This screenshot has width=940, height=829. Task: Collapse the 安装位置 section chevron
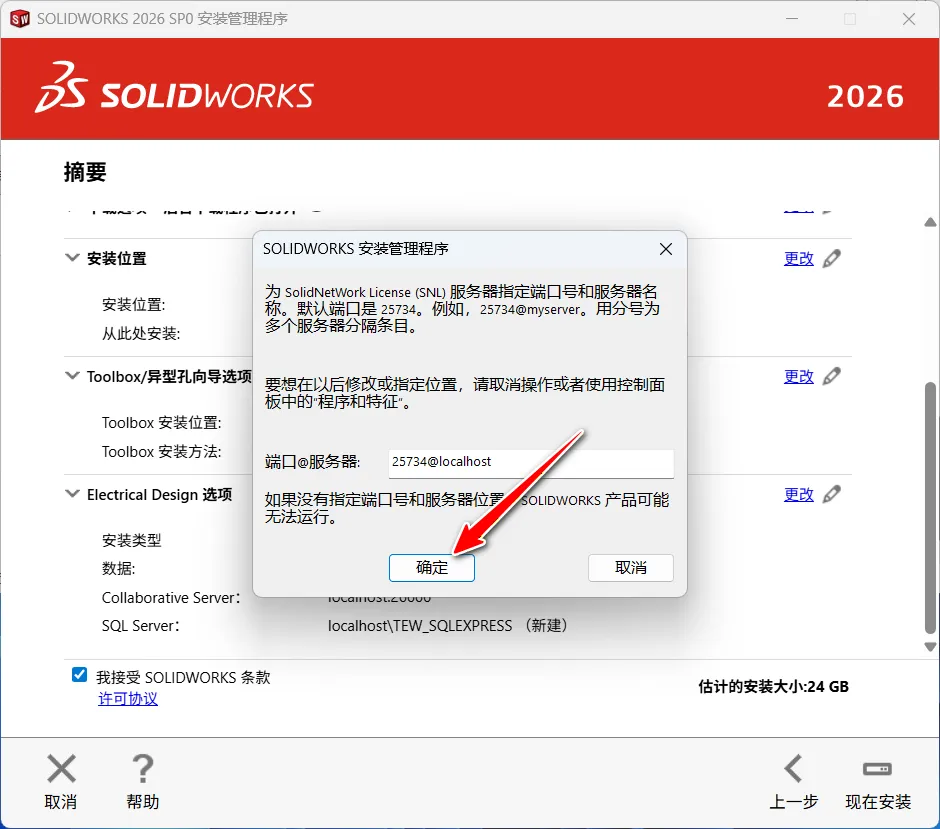72,258
